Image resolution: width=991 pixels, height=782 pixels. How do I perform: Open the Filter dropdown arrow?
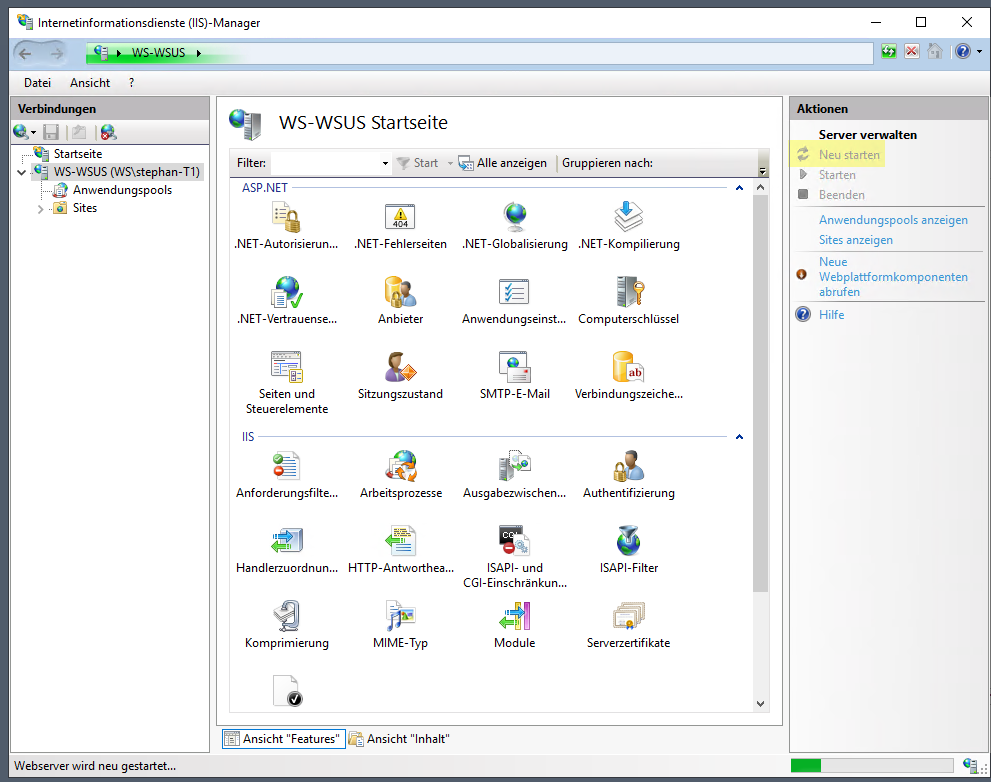pyautogui.click(x=385, y=164)
